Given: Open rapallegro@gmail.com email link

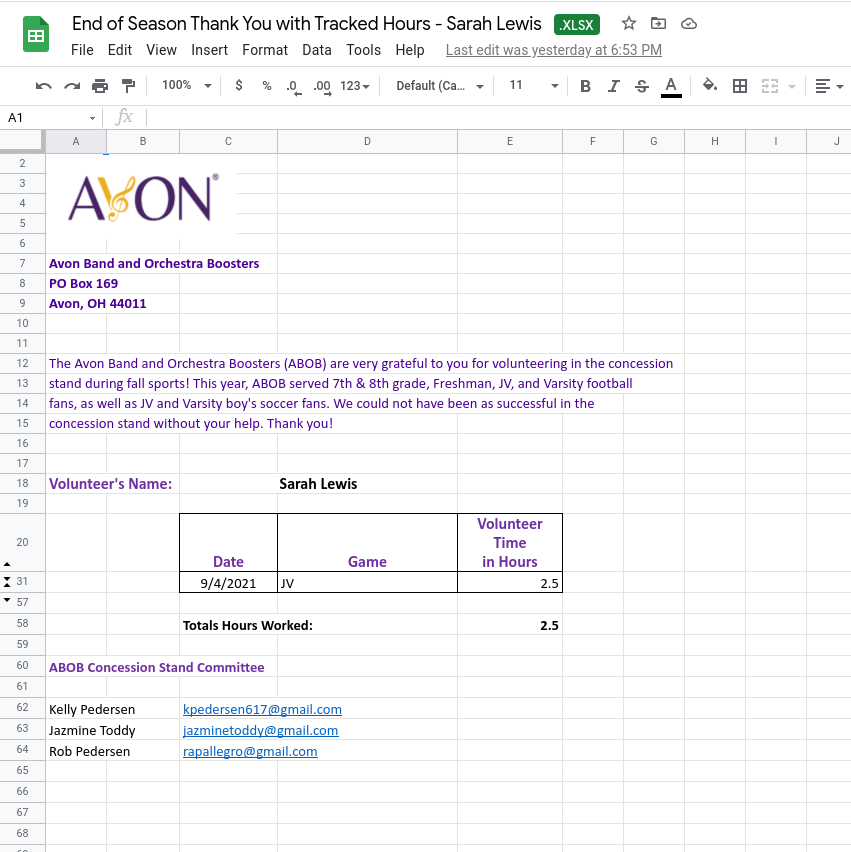Looking at the screenshot, I should tap(250, 751).
